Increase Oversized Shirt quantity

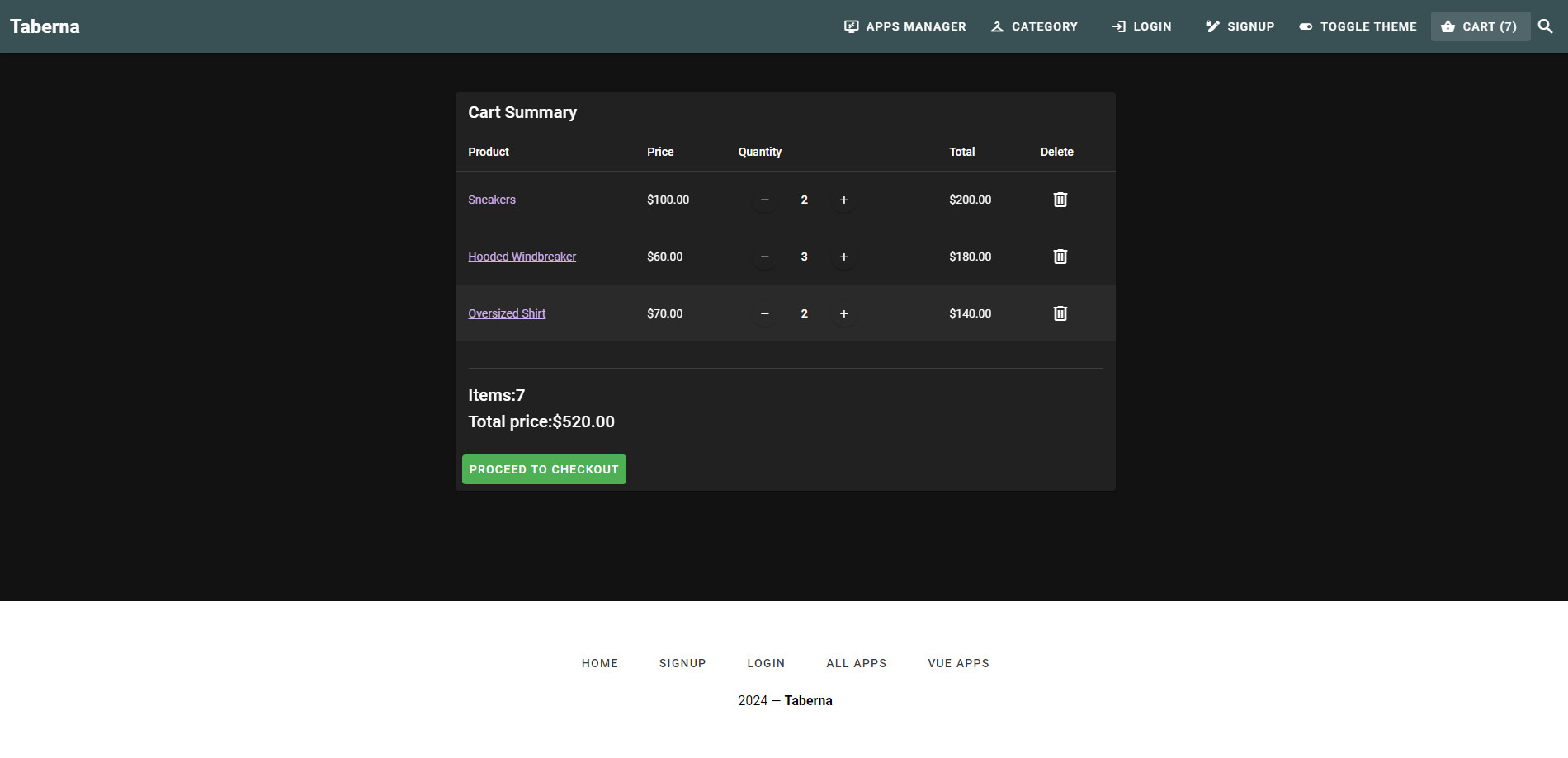[843, 313]
